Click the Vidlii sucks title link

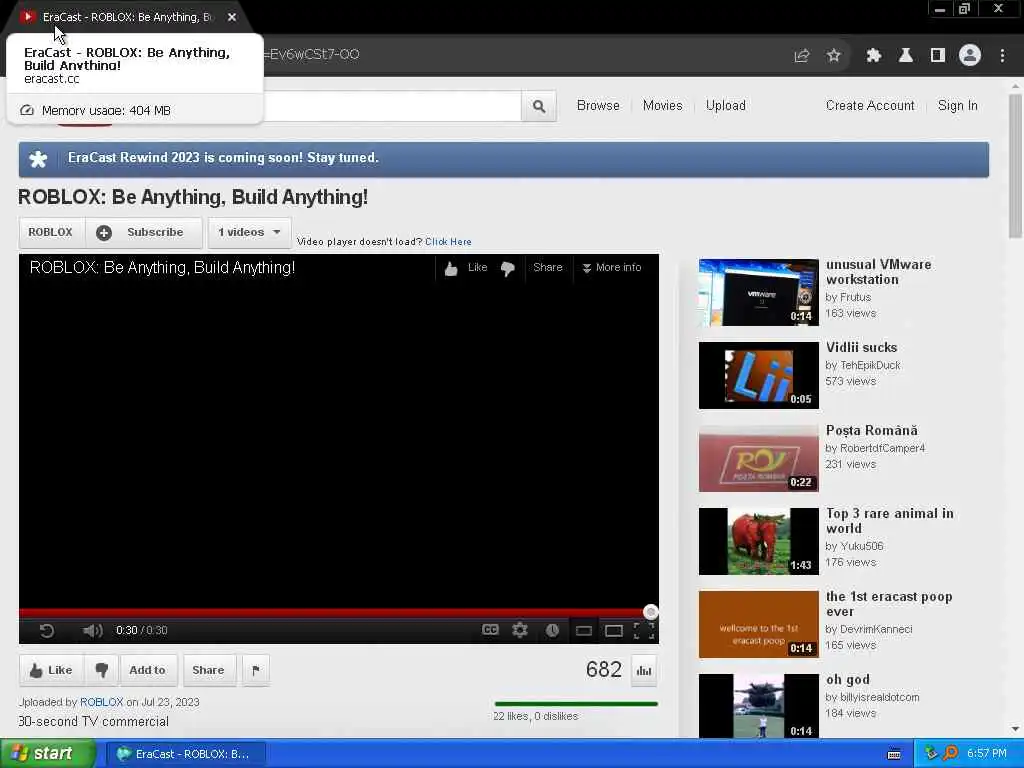tap(861, 347)
